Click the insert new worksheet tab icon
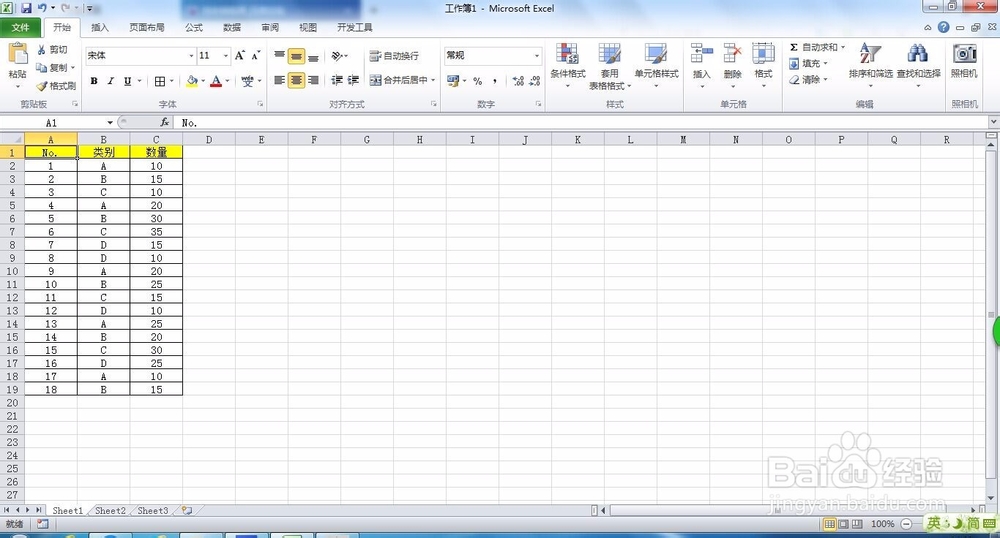This screenshot has height=538, width=1000. [187, 511]
